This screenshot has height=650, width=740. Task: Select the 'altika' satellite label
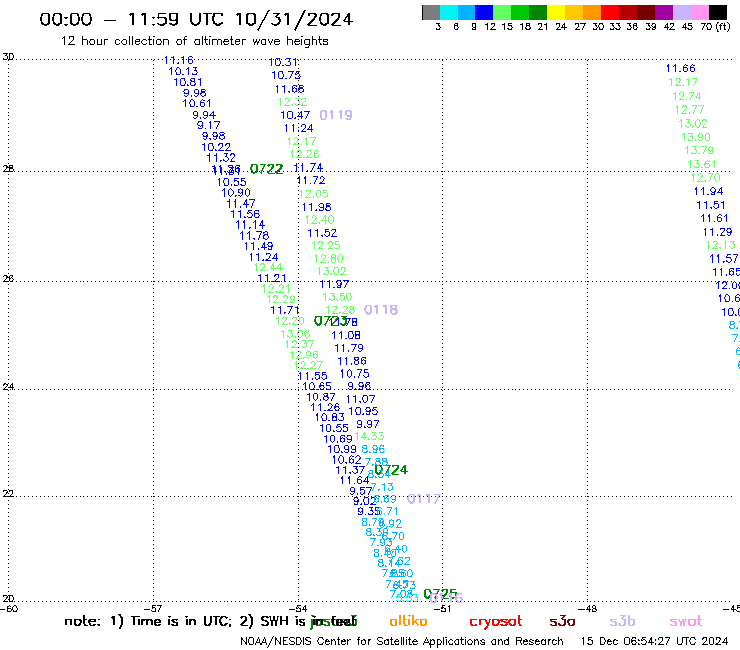coord(408,621)
